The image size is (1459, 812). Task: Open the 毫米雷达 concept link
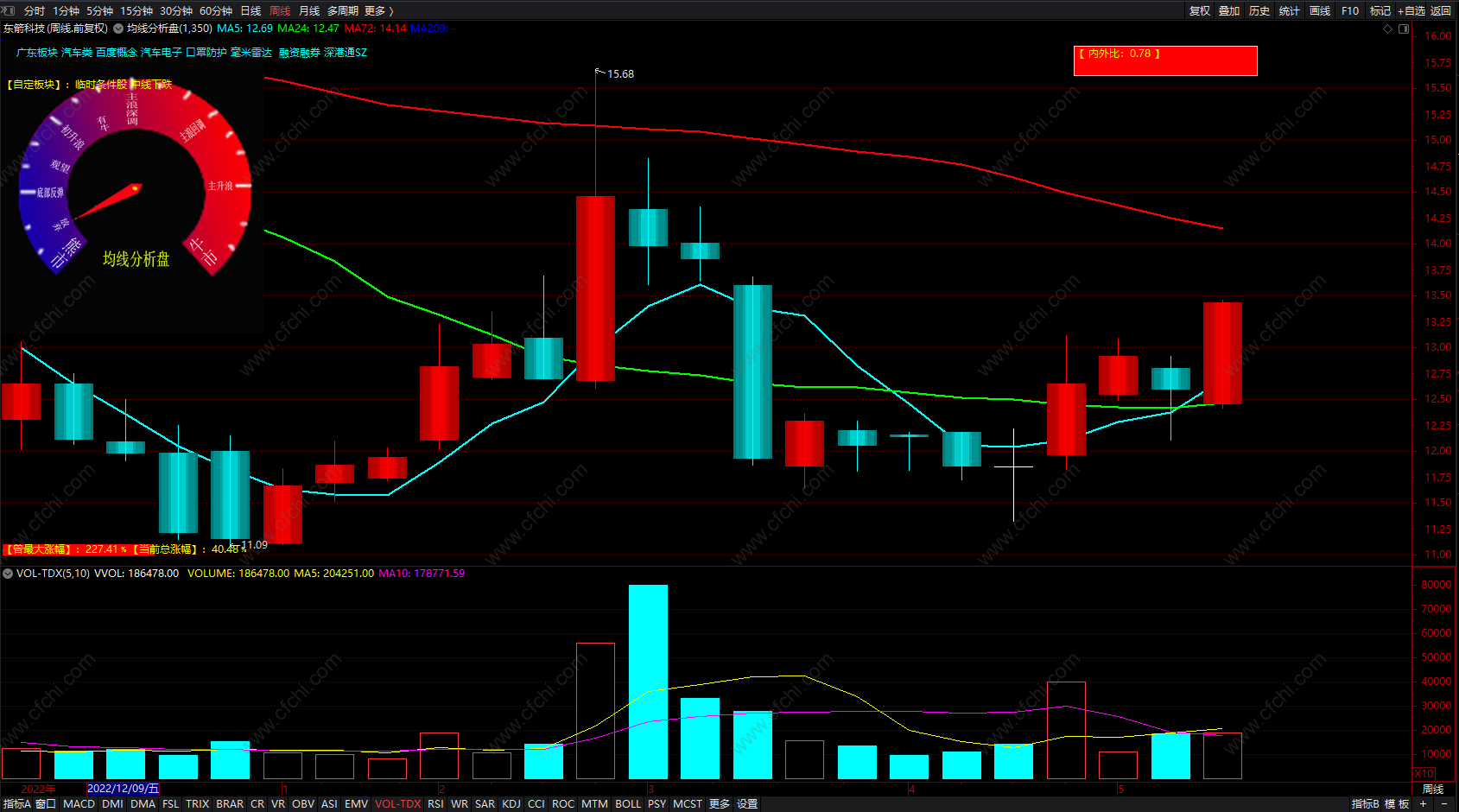[x=251, y=53]
